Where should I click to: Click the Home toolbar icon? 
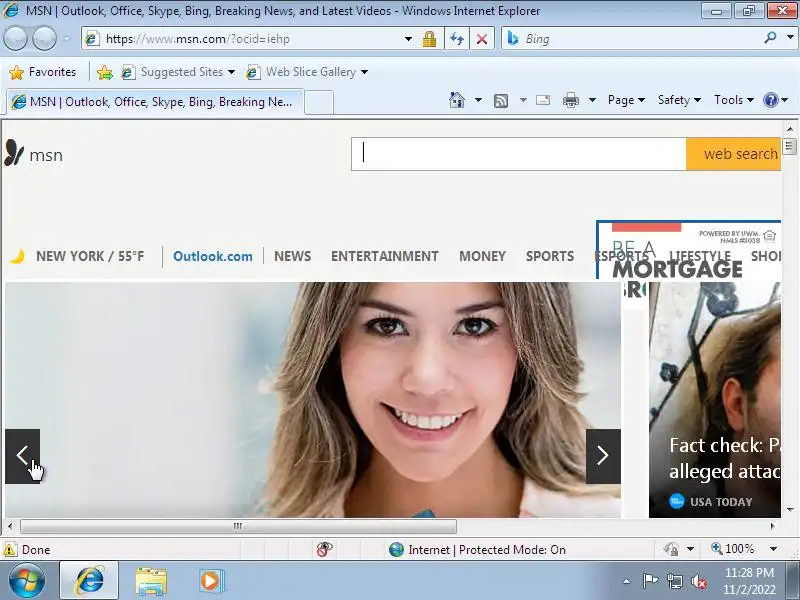tap(457, 100)
